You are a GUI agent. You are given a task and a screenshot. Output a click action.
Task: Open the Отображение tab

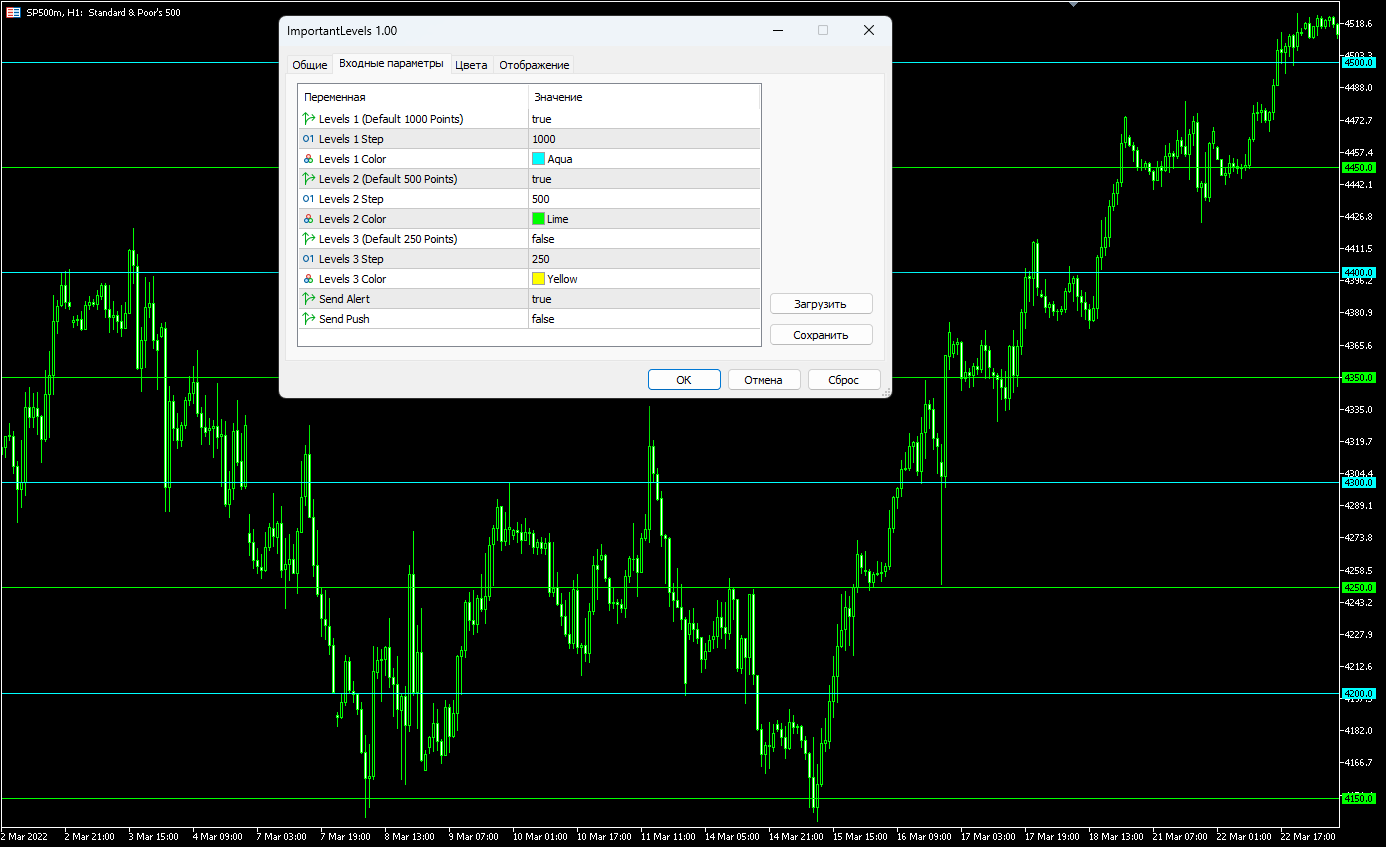pos(536,64)
